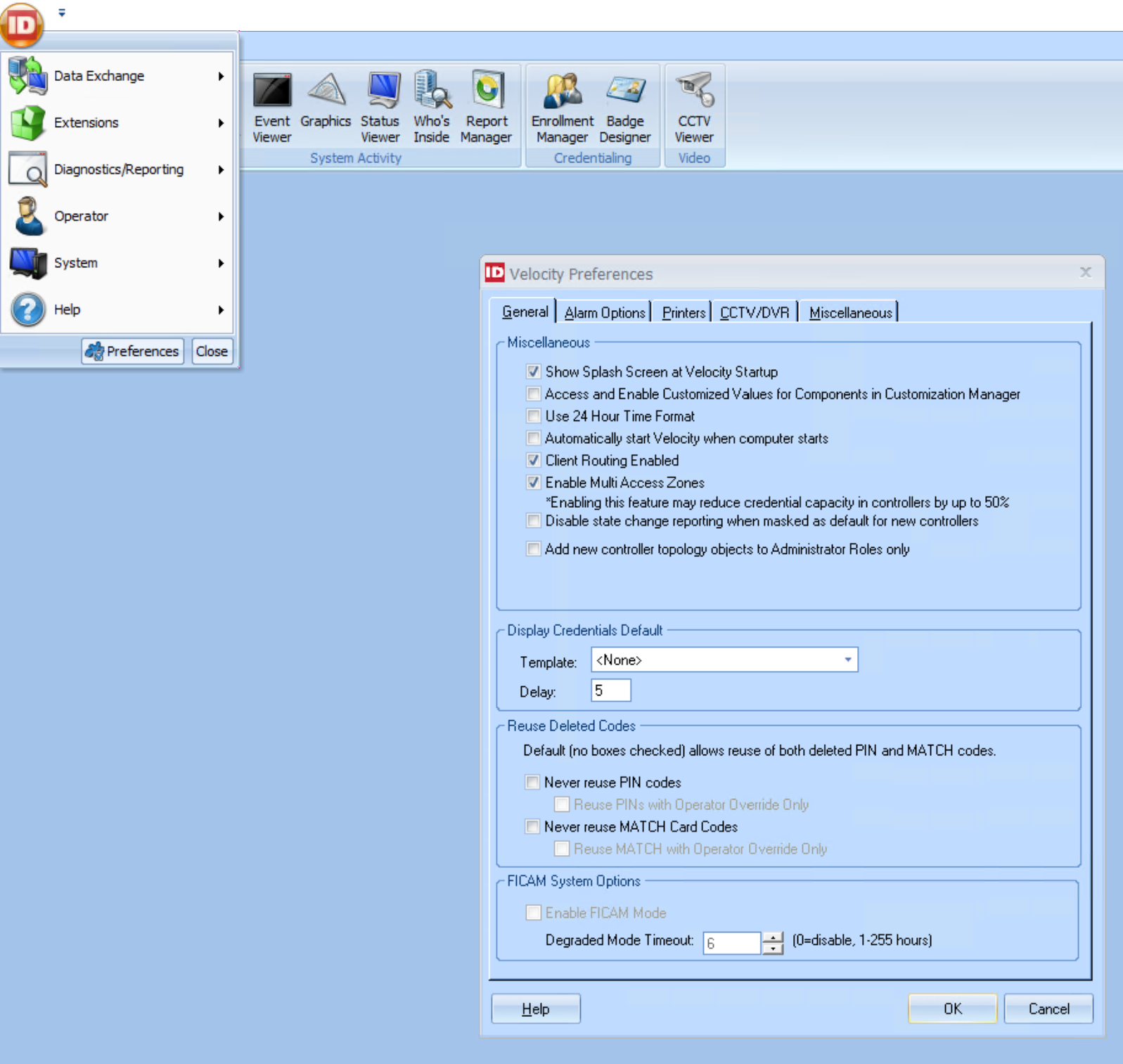Click the Close button in application menu
Image resolution: width=1123 pixels, height=1064 pixels.
(x=212, y=351)
